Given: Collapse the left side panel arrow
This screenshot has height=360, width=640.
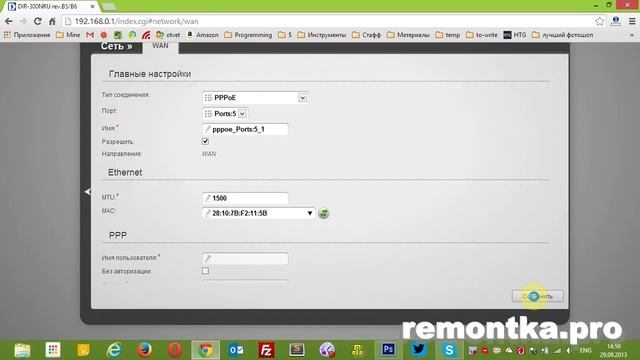Looking at the screenshot, I should coord(87,191).
